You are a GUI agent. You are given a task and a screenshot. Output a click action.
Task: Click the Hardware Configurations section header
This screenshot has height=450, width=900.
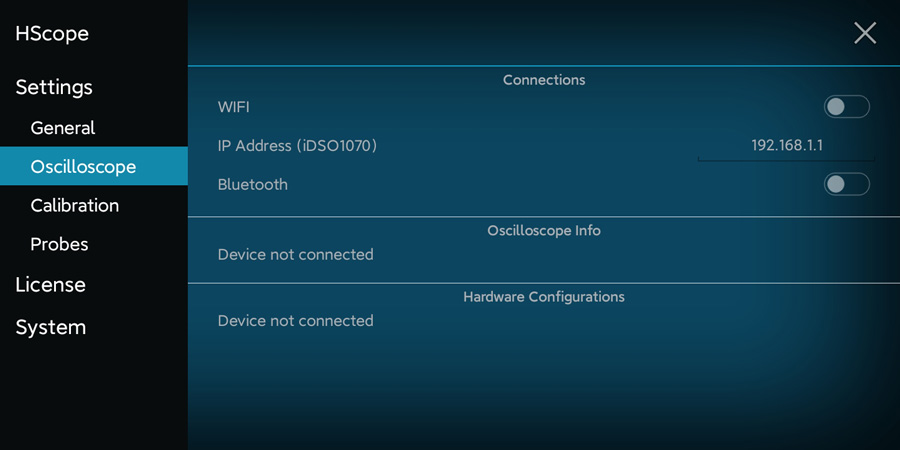544,297
